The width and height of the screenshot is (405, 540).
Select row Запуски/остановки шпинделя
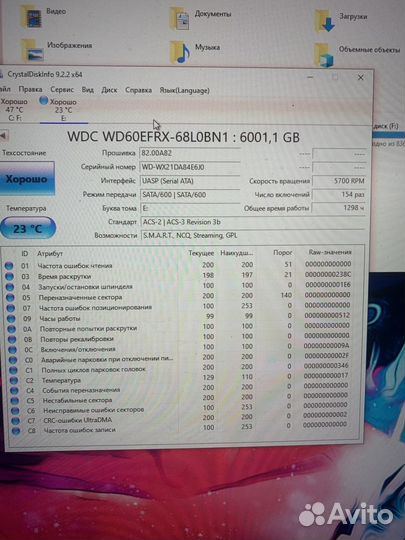pyautogui.click(x=178, y=286)
